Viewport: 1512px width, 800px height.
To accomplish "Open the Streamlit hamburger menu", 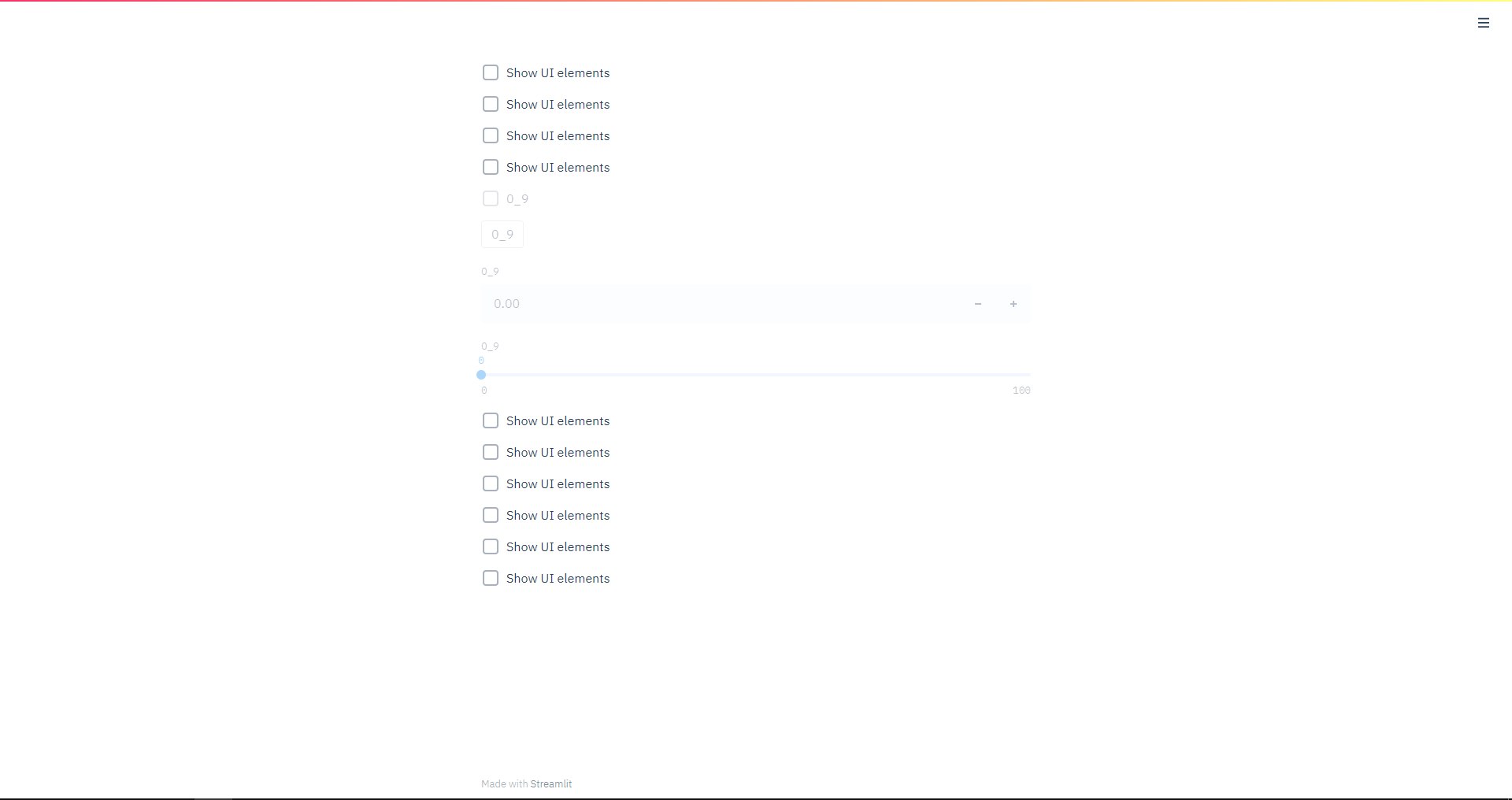I will coord(1484,23).
